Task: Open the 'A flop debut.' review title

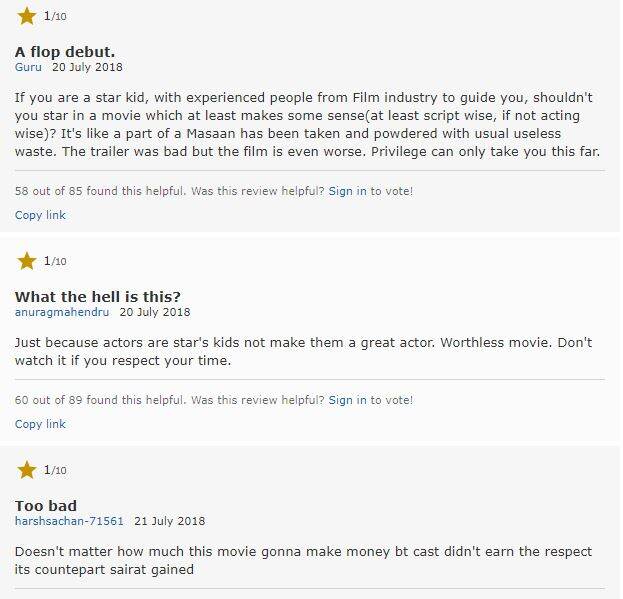Action: point(65,52)
